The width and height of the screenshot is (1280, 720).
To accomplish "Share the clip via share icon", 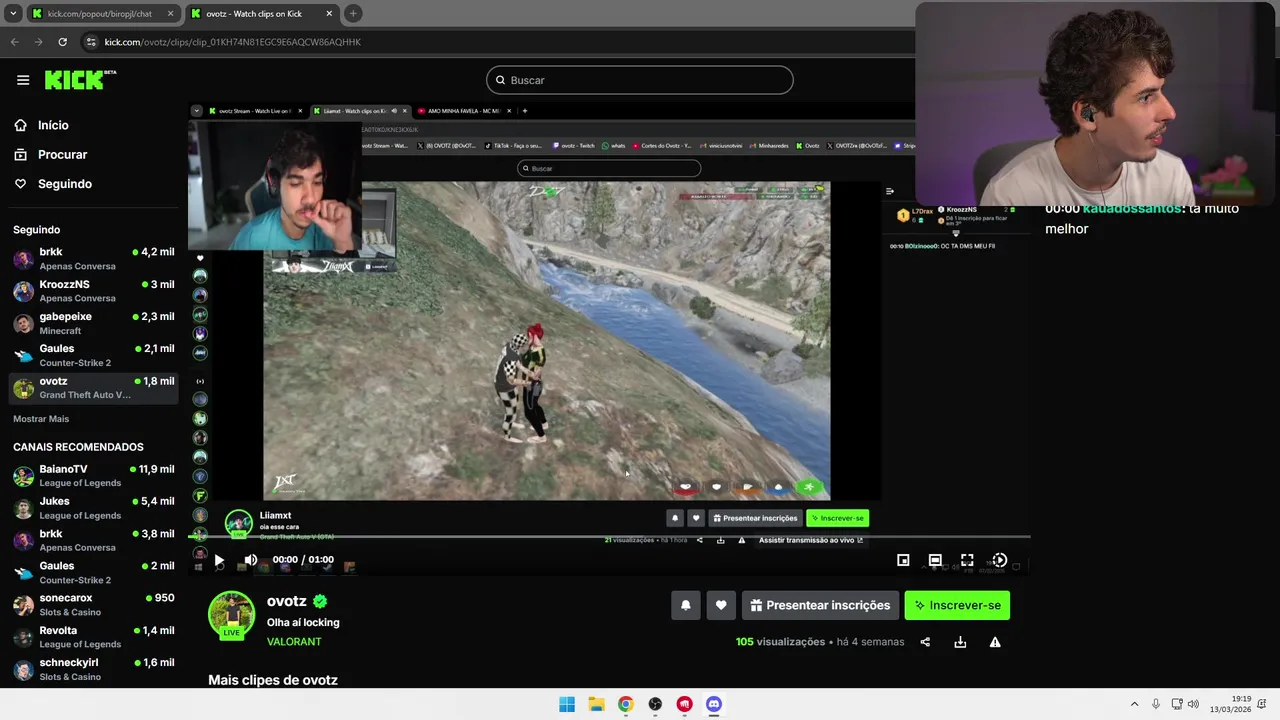I will click(x=925, y=642).
